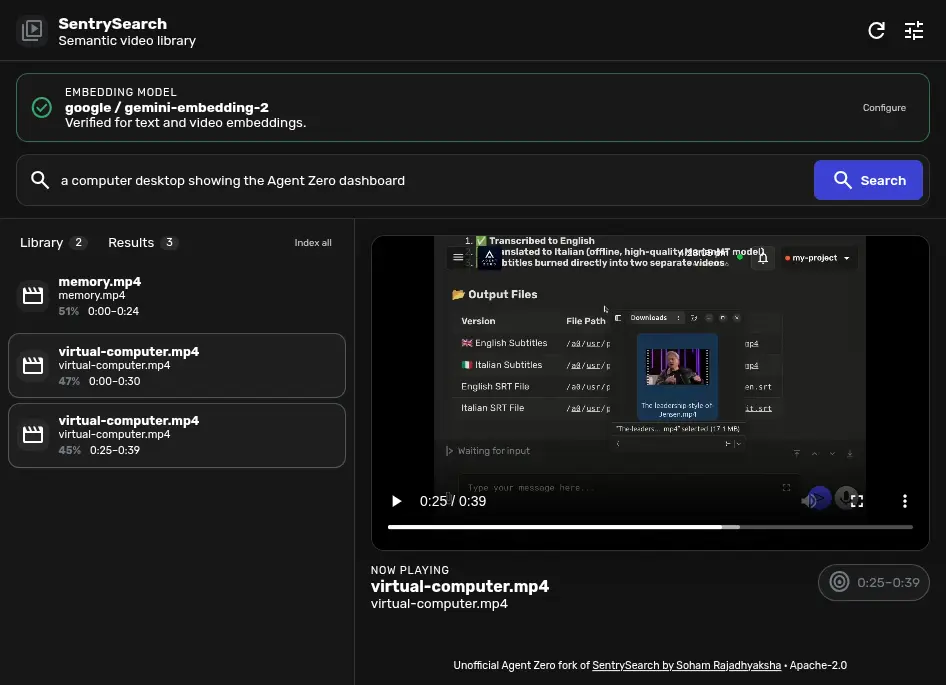Open the video more options menu
The image size is (946, 685).
pos(904,501)
